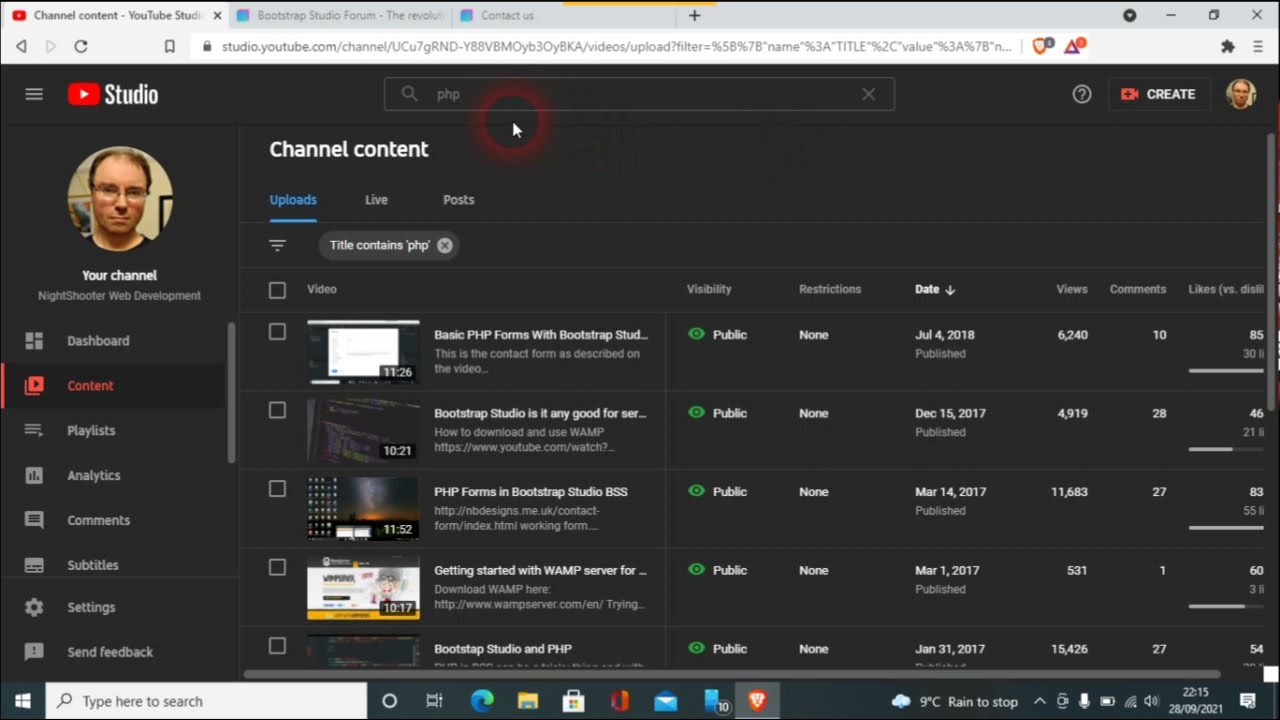Open File Explorer from taskbar
The width and height of the screenshot is (1280, 720).
click(x=527, y=701)
